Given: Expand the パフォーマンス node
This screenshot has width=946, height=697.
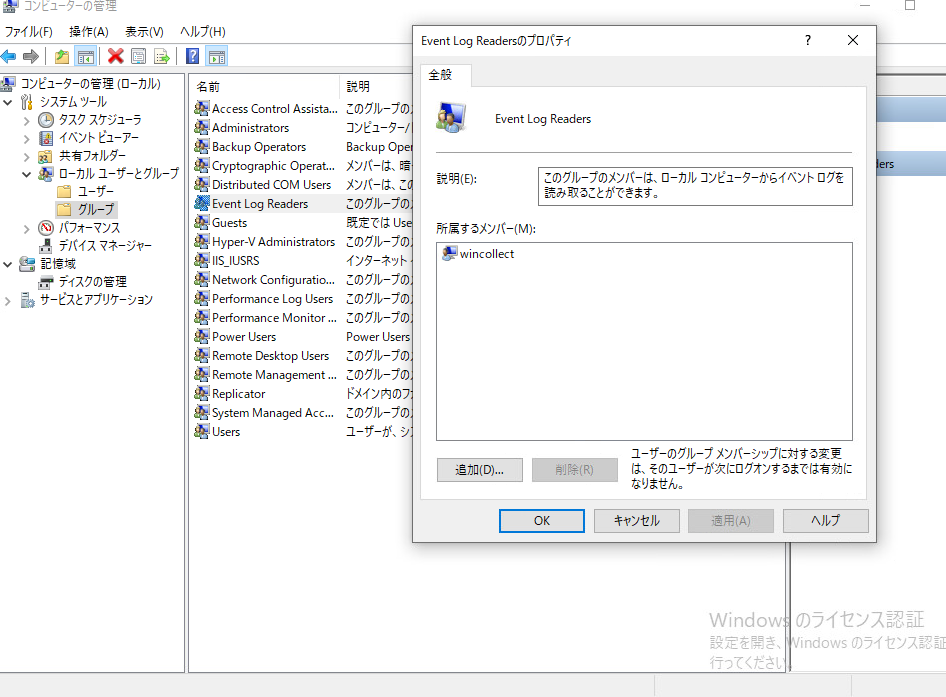Looking at the screenshot, I should point(26,228).
